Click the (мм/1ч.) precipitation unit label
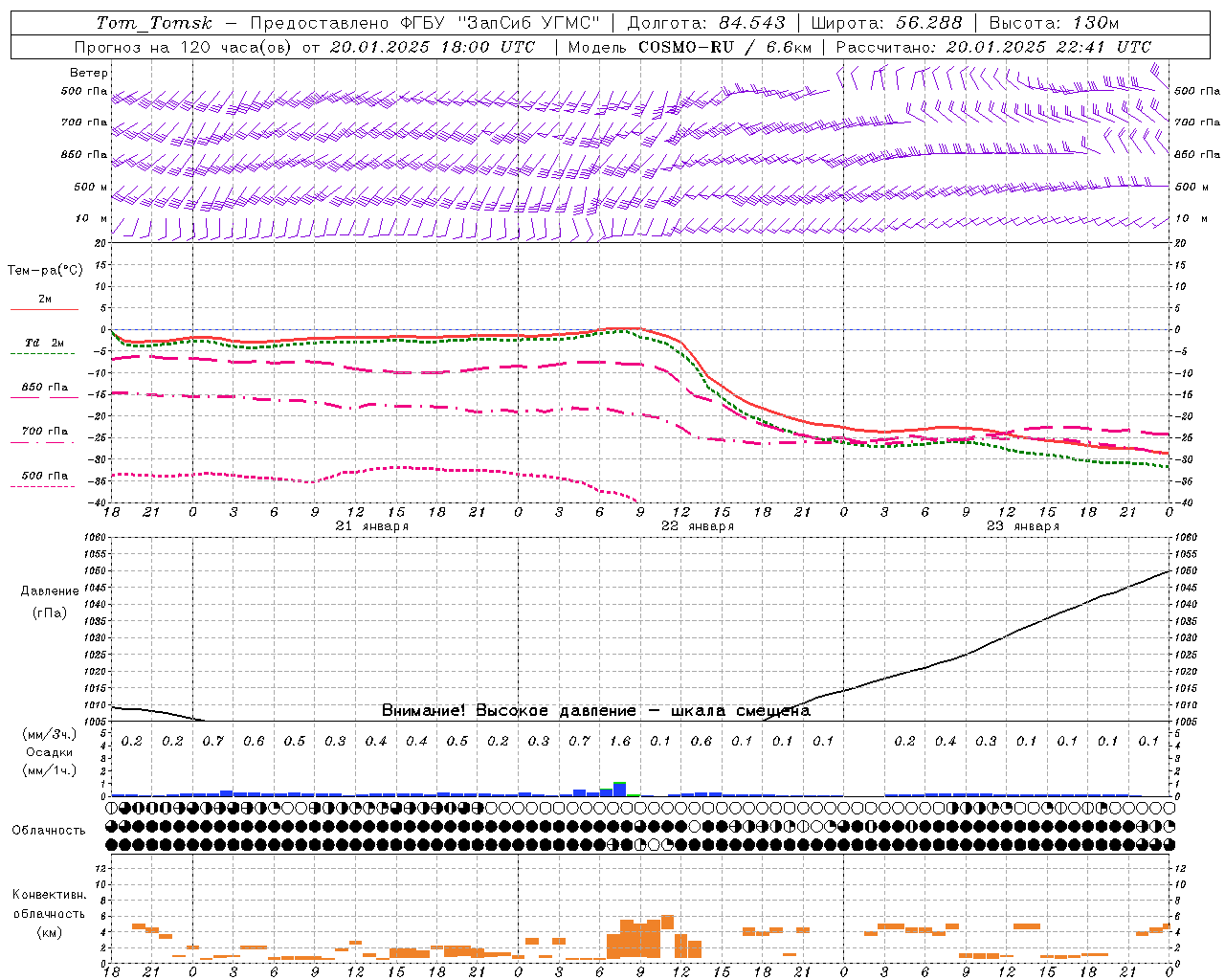Viewport: 1225px width, 980px height. pos(49,770)
